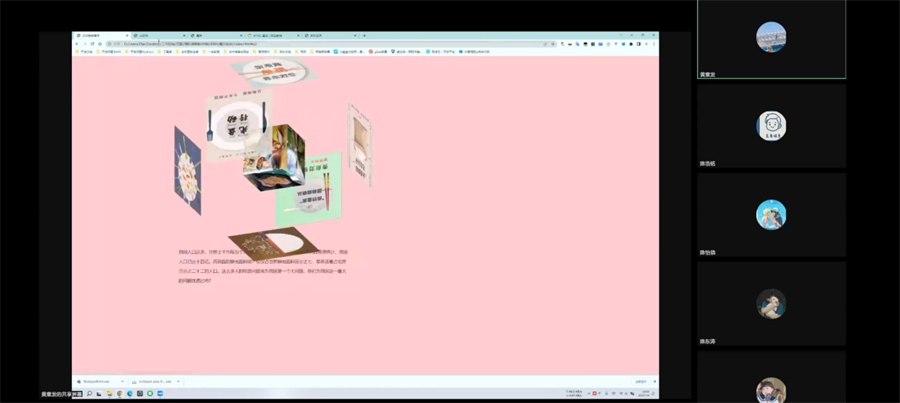The height and width of the screenshot is (403, 900).
Task: Click the astronaut avatar of second participant
Action: tap(771, 126)
